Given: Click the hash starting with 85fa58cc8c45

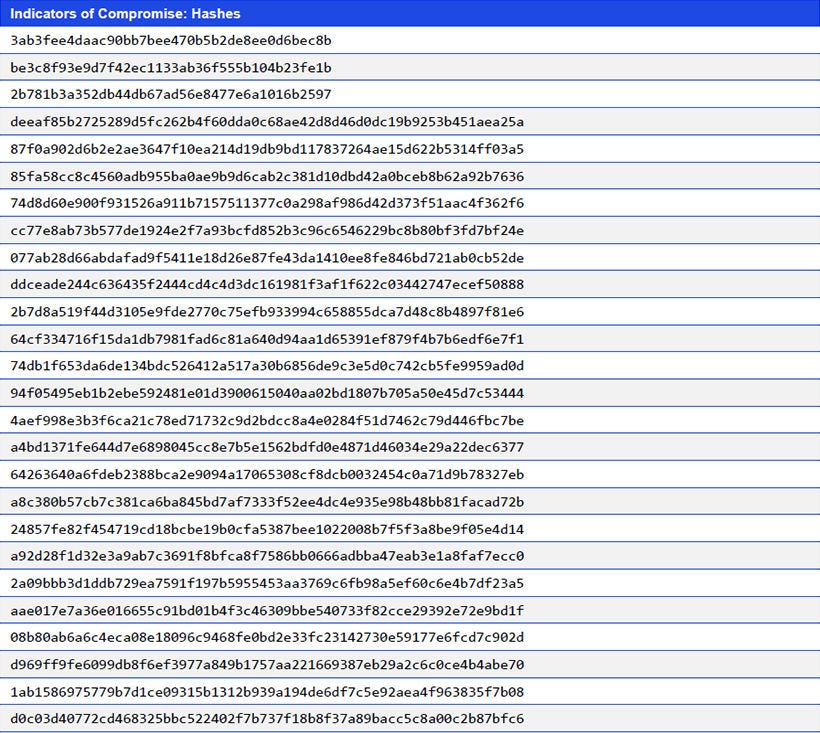Looking at the screenshot, I should tap(267, 176).
